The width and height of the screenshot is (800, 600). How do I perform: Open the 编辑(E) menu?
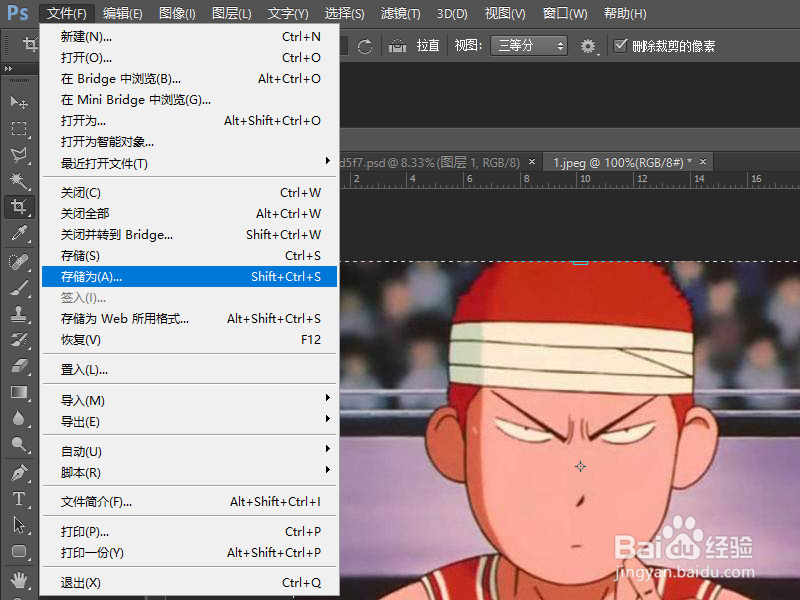point(122,13)
